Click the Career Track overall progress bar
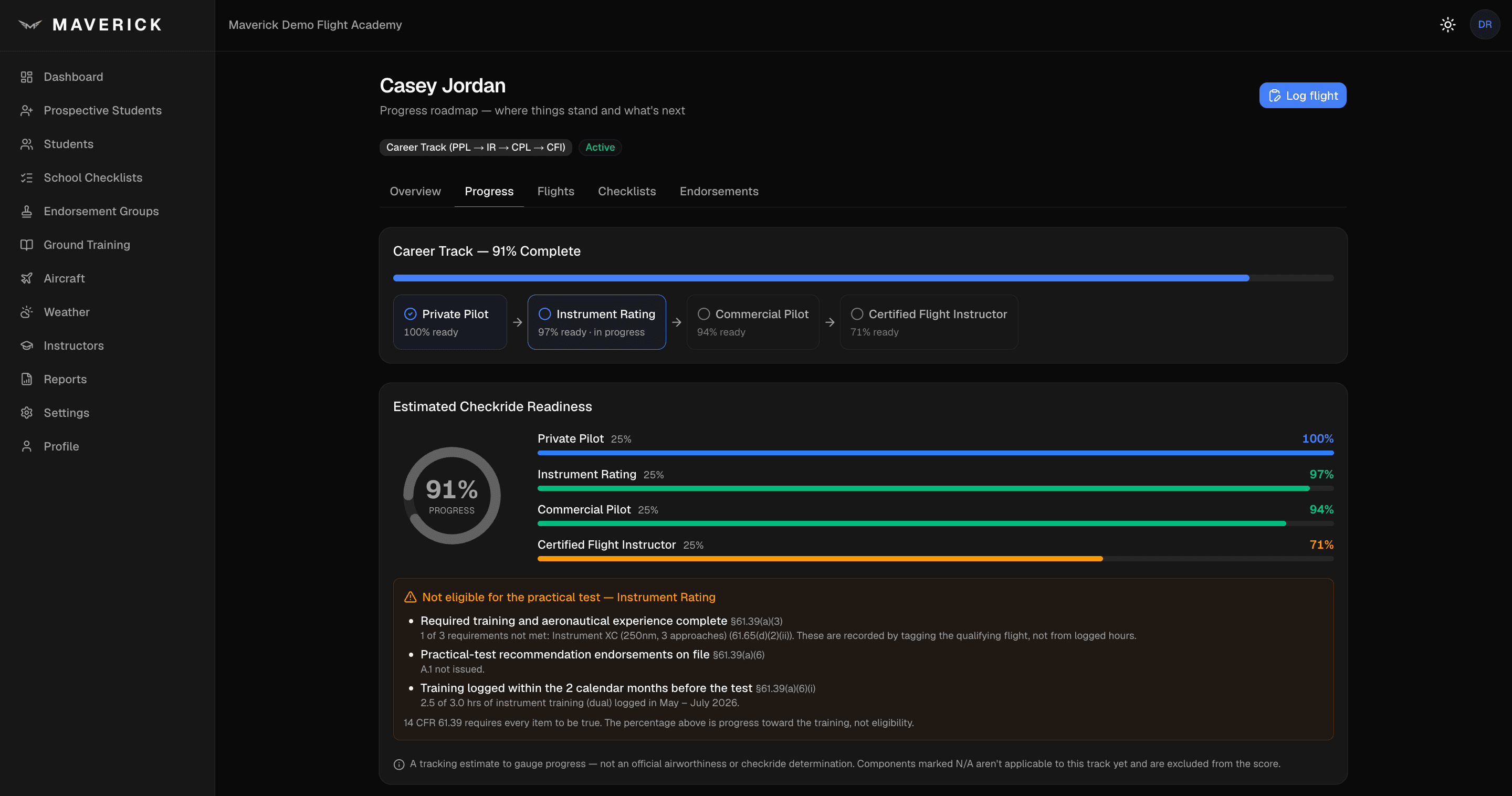 pyautogui.click(x=864, y=278)
